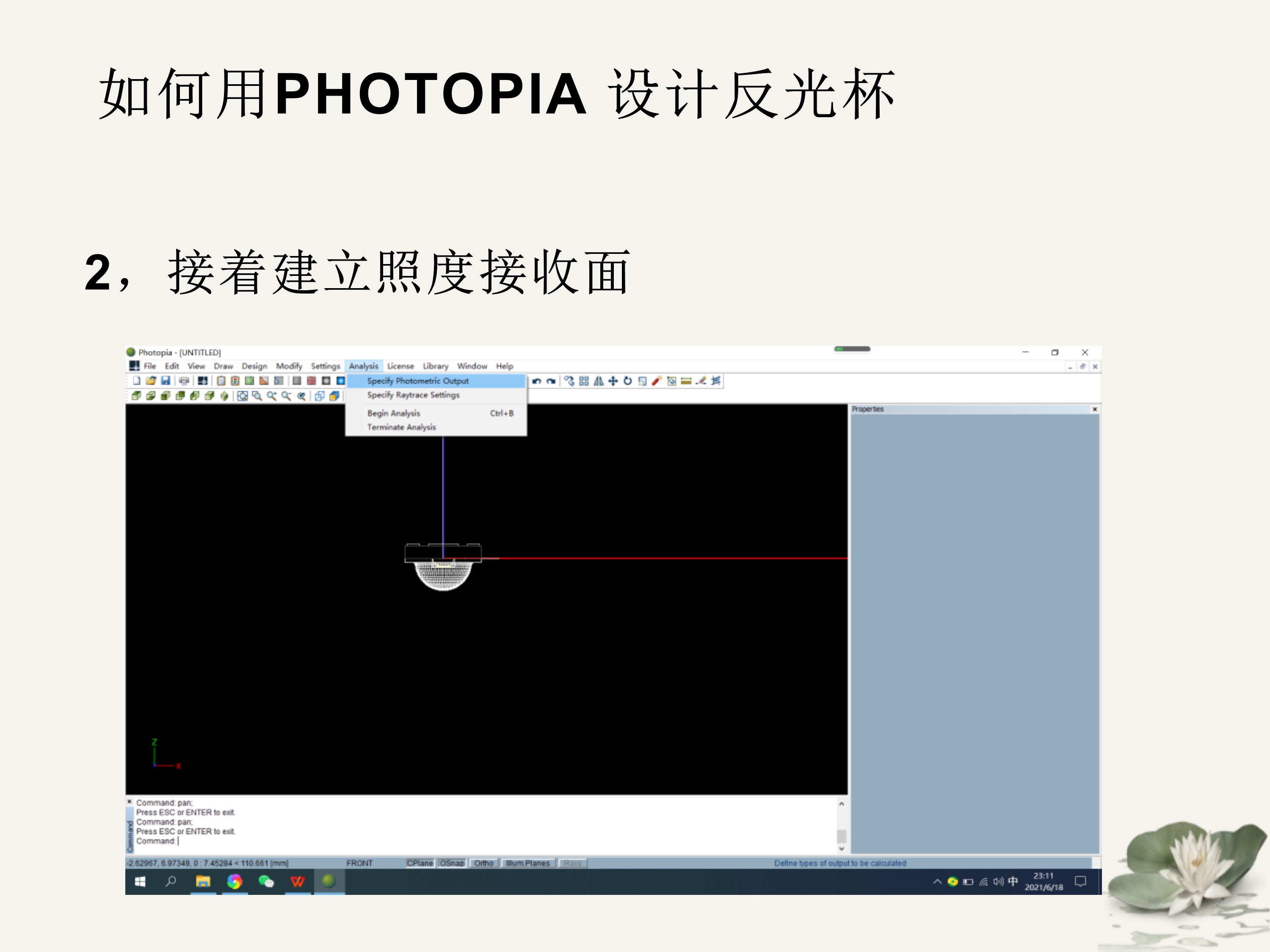Click the Open file folder icon
This screenshot has width=1270, height=952.
[x=151, y=380]
